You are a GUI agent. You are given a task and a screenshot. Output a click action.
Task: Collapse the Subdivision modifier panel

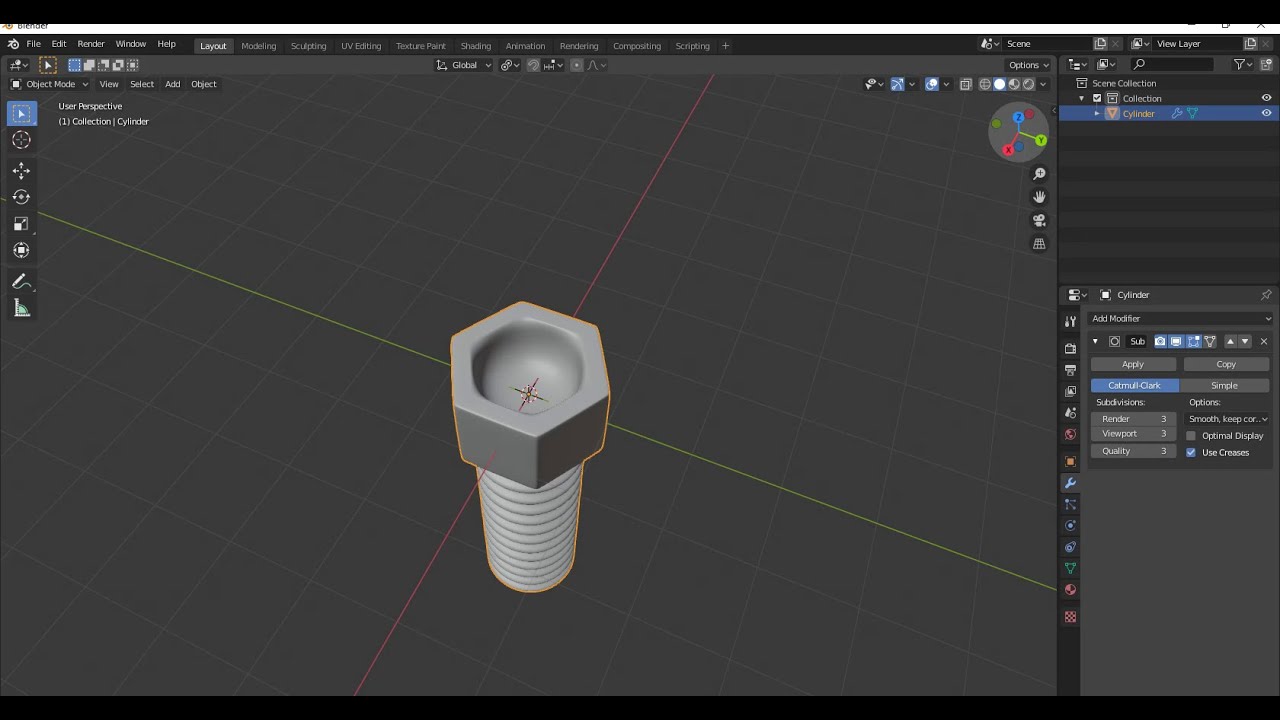point(1095,342)
